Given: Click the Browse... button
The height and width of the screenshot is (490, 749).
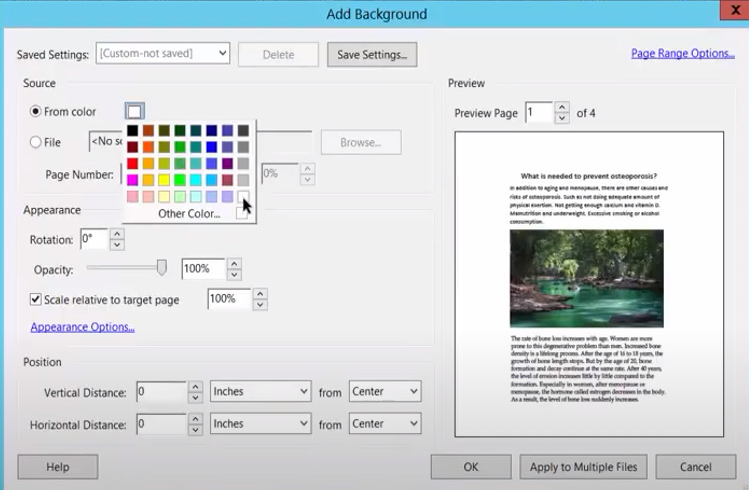Looking at the screenshot, I should pyautogui.click(x=361, y=142).
